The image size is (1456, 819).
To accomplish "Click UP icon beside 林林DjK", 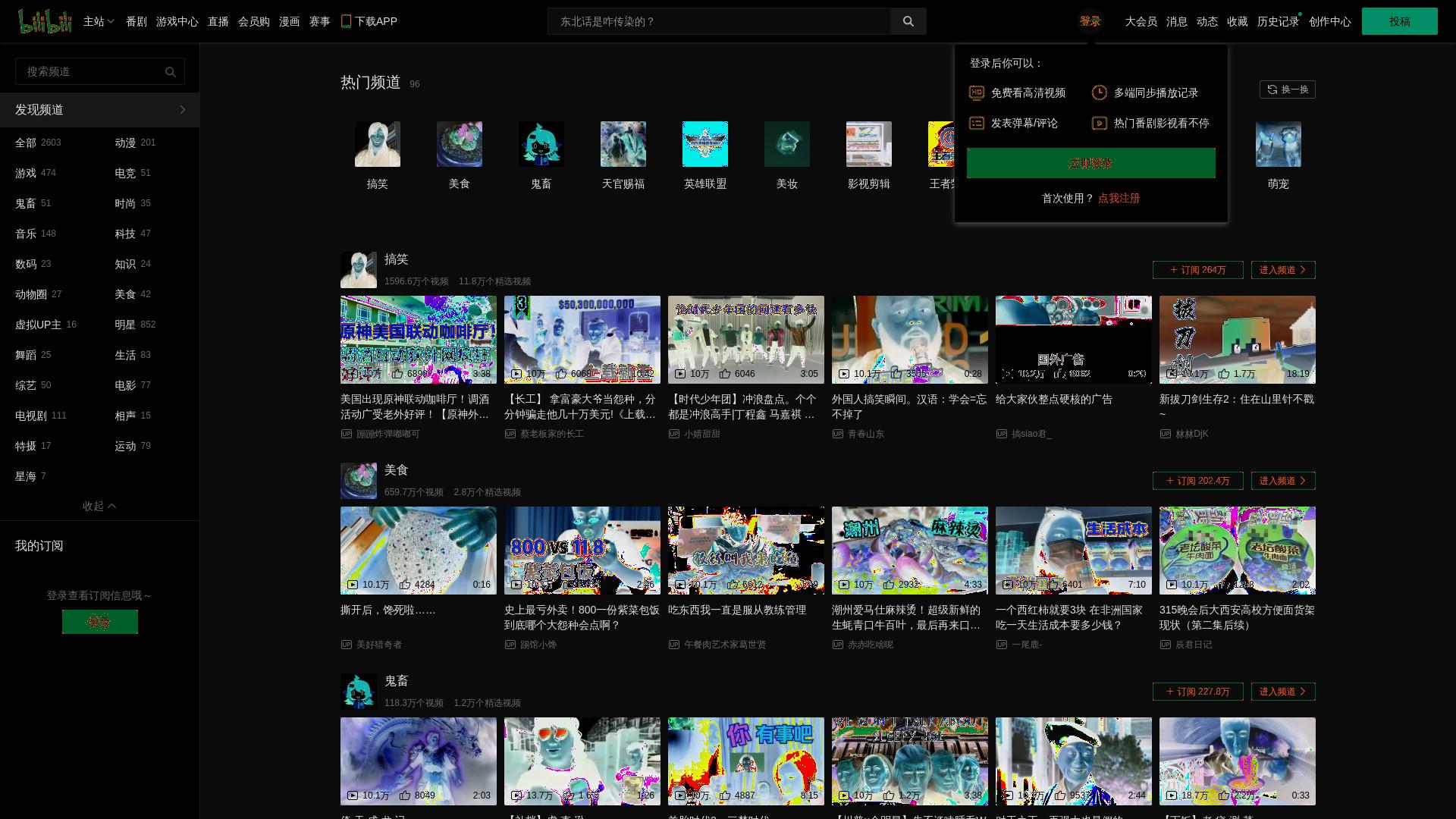I will point(1166,434).
